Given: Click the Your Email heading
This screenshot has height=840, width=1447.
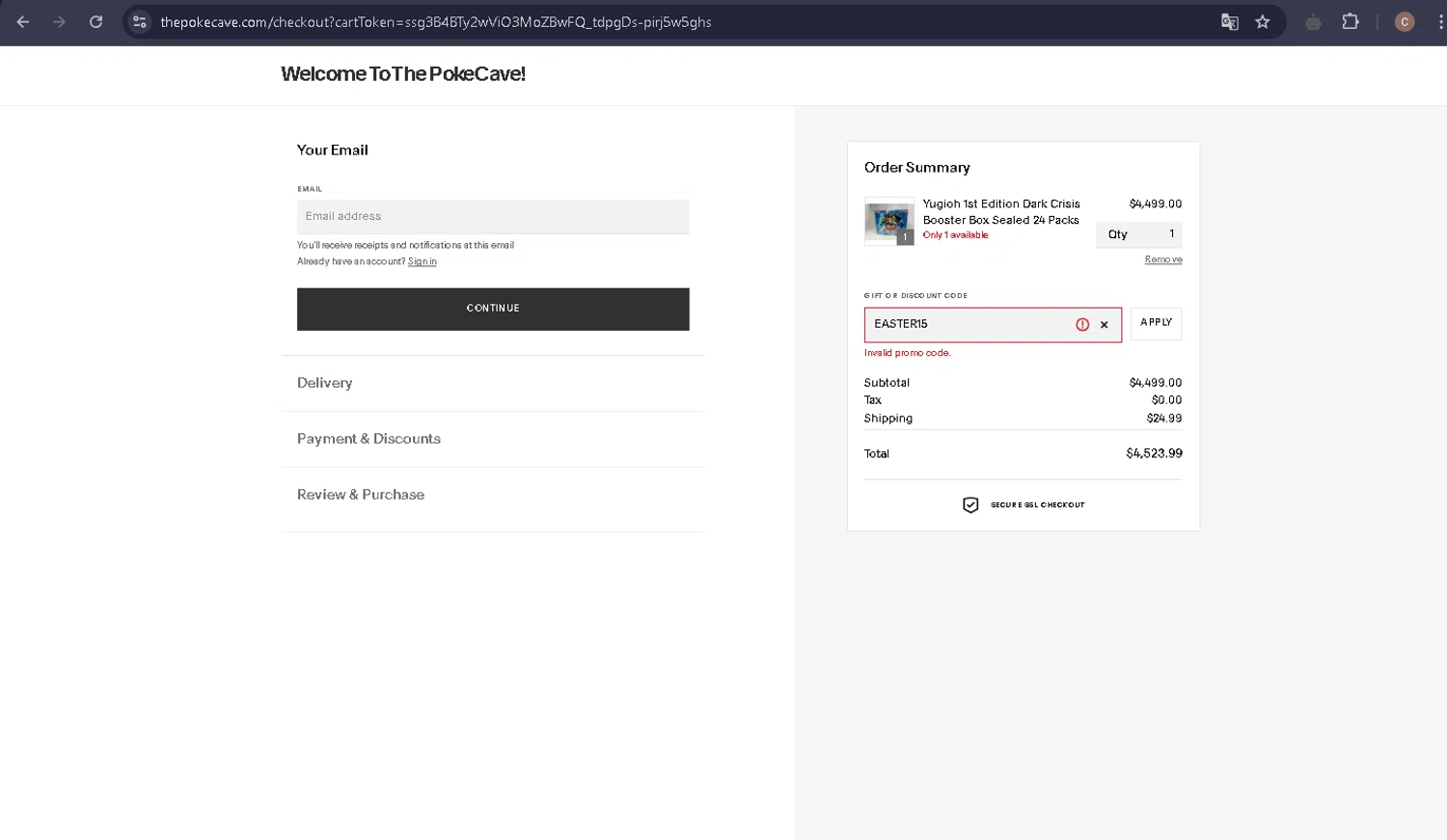Looking at the screenshot, I should tap(332, 150).
